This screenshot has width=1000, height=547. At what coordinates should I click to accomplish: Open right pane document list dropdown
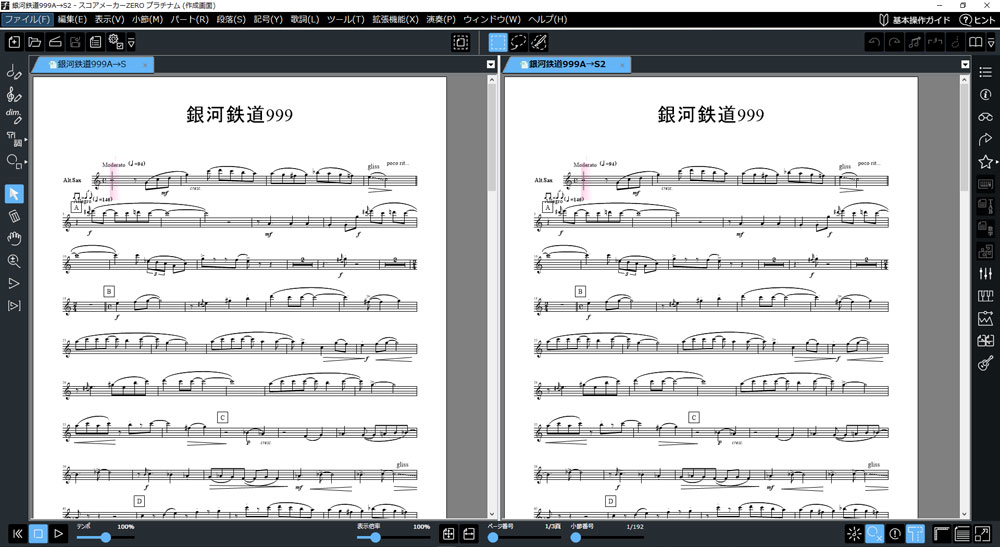(965, 64)
